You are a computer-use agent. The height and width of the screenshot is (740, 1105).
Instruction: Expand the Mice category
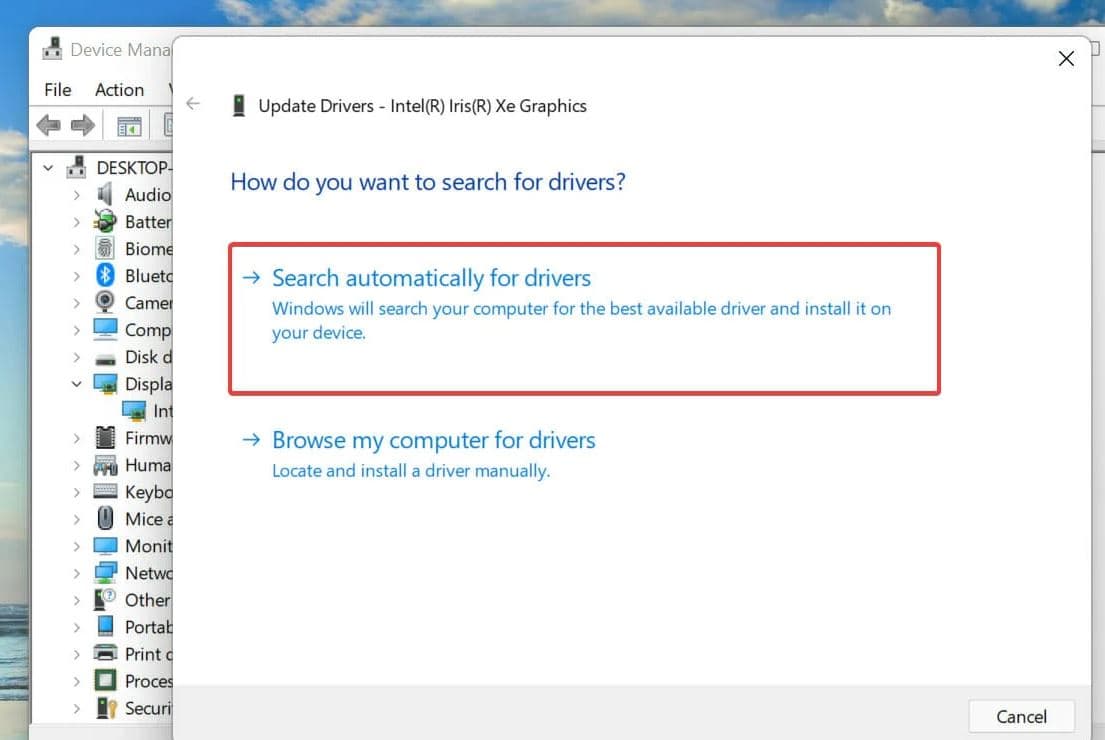[x=76, y=519]
